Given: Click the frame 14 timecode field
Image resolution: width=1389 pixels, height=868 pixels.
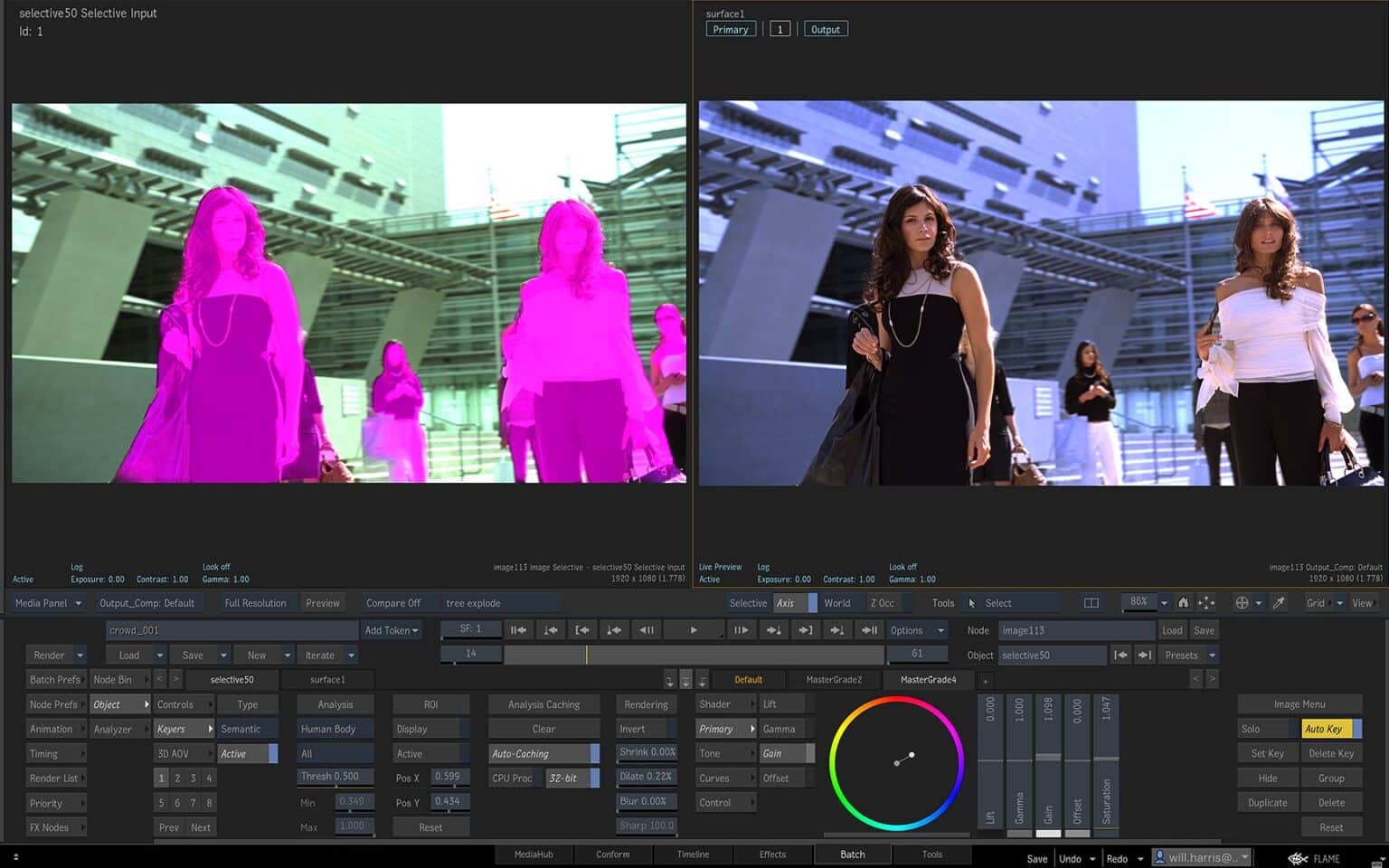Looking at the screenshot, I should pos(470,654).
